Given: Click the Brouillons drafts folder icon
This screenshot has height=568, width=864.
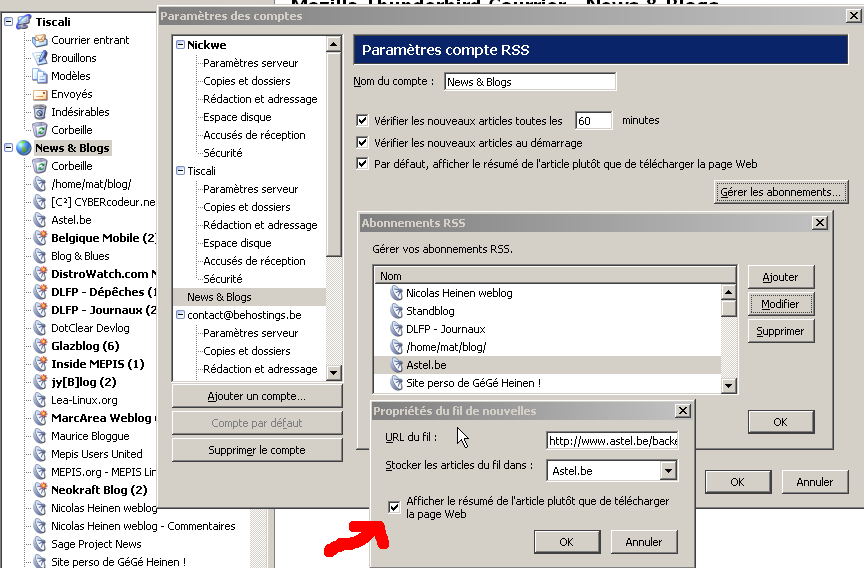Looking at the screenshot, I should click(x=40, y=58).
